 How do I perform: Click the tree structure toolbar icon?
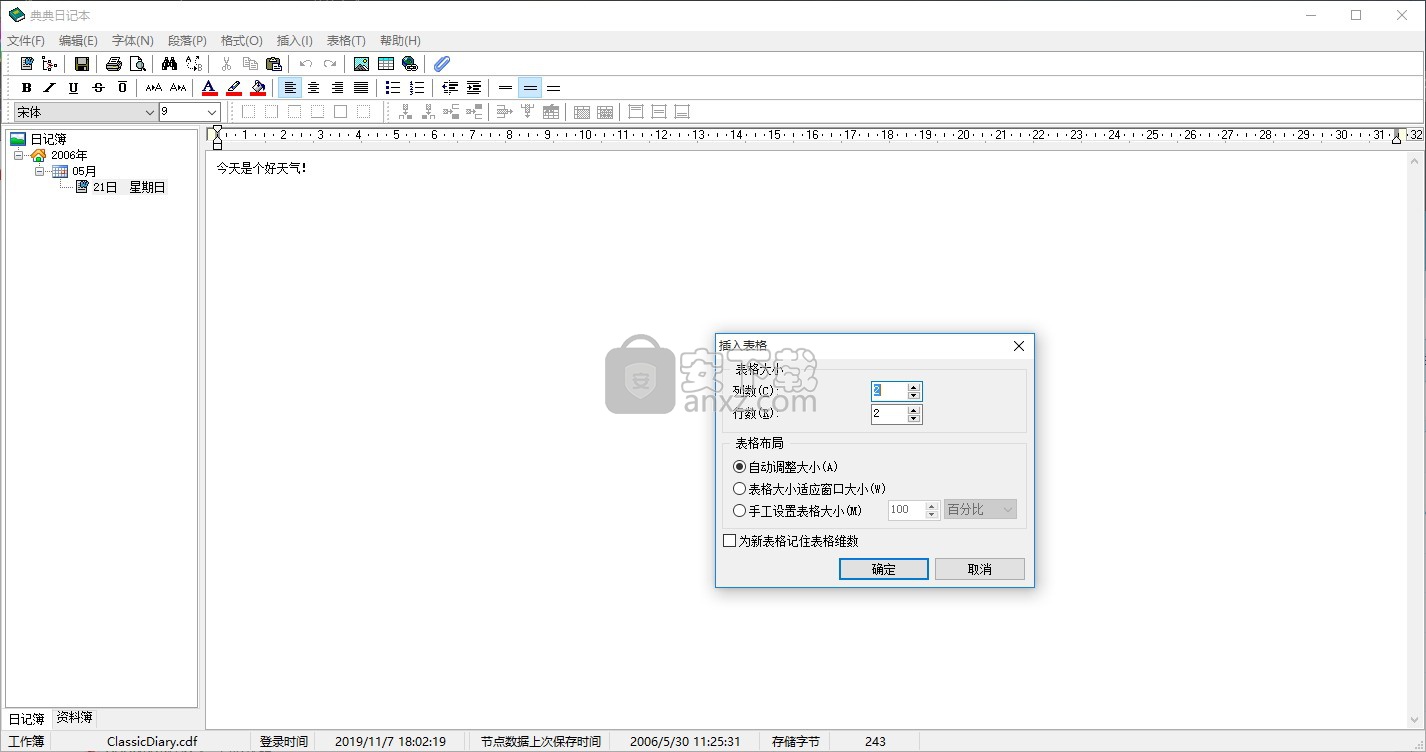50,64
